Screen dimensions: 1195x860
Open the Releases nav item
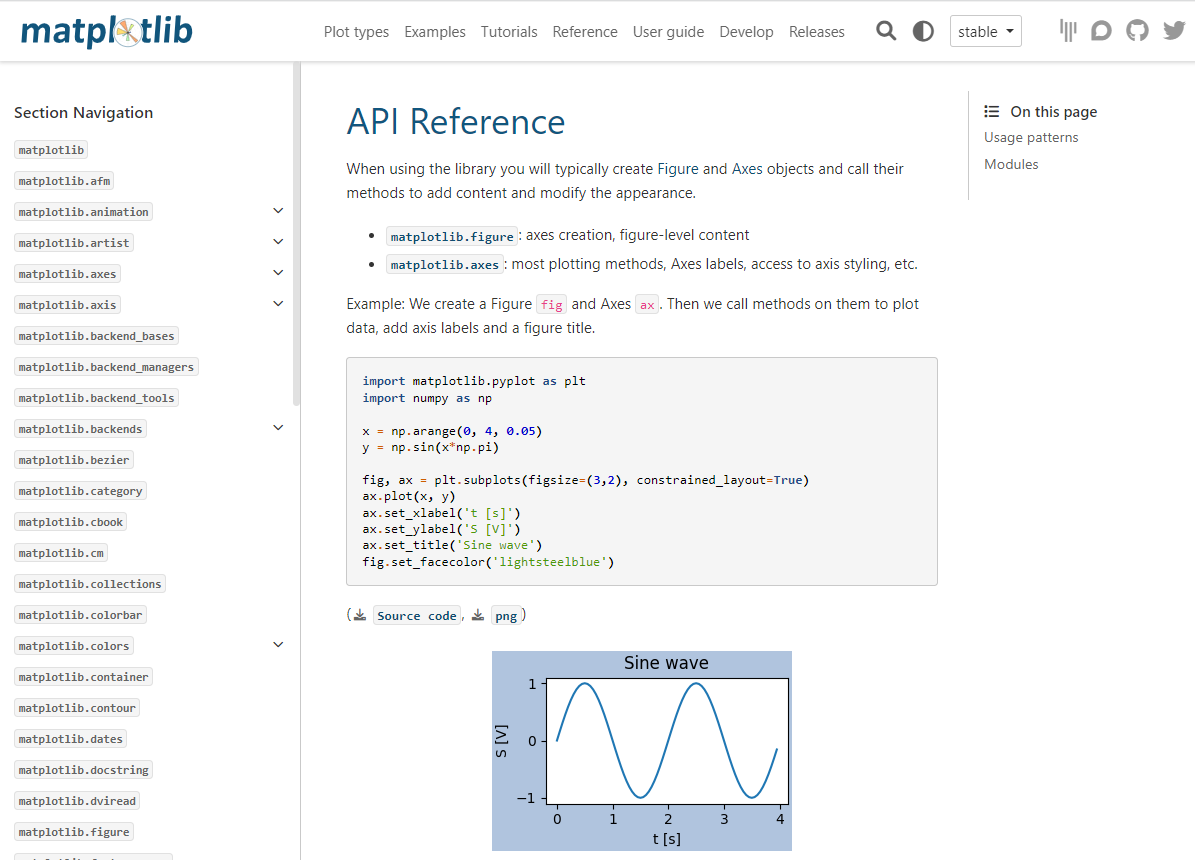816,32
